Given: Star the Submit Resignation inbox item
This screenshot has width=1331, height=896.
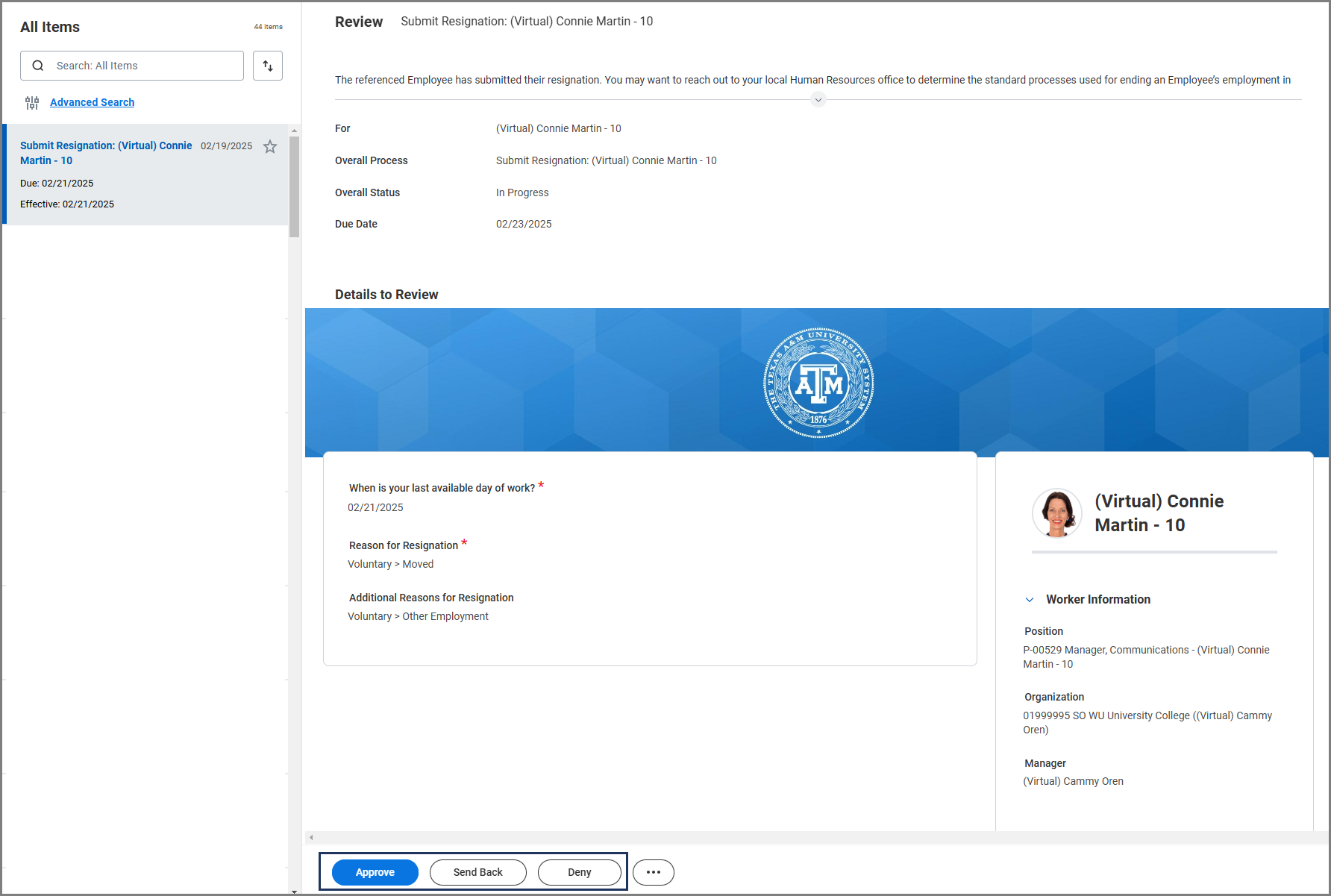Looking at the screenshot, I should tap(270, 147).
